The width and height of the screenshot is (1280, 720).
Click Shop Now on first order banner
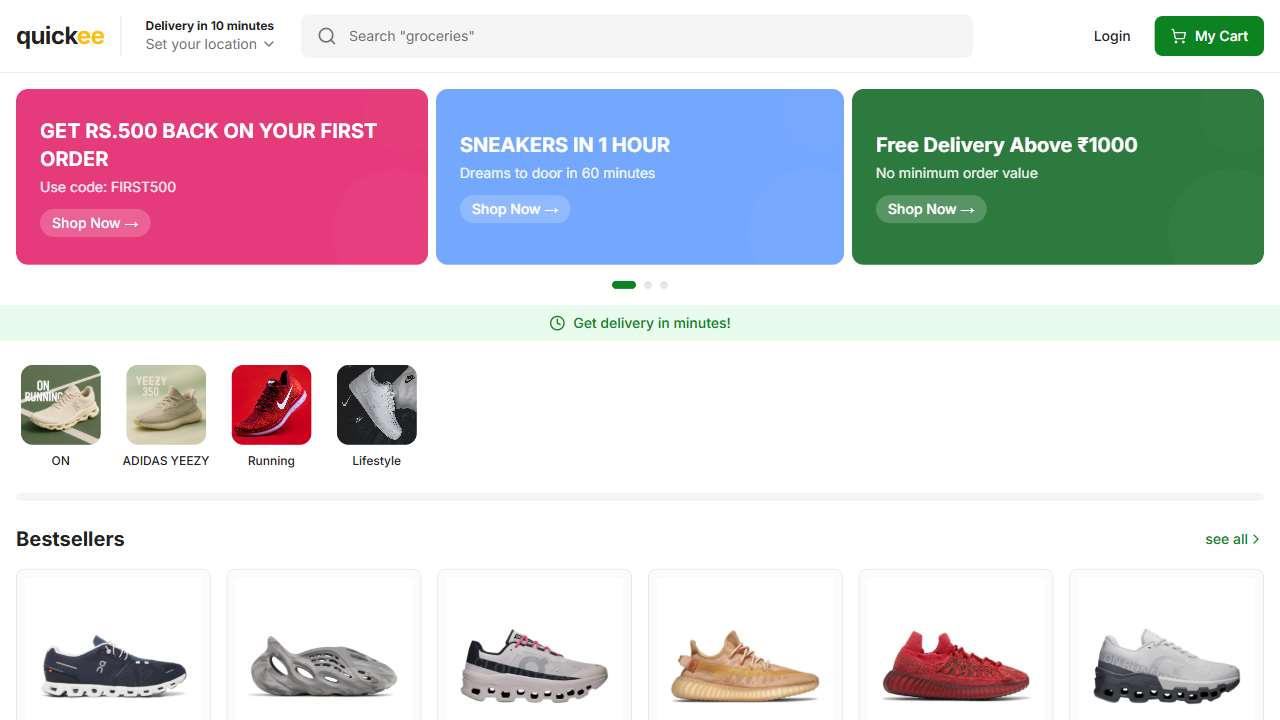(x=95, y=223)
